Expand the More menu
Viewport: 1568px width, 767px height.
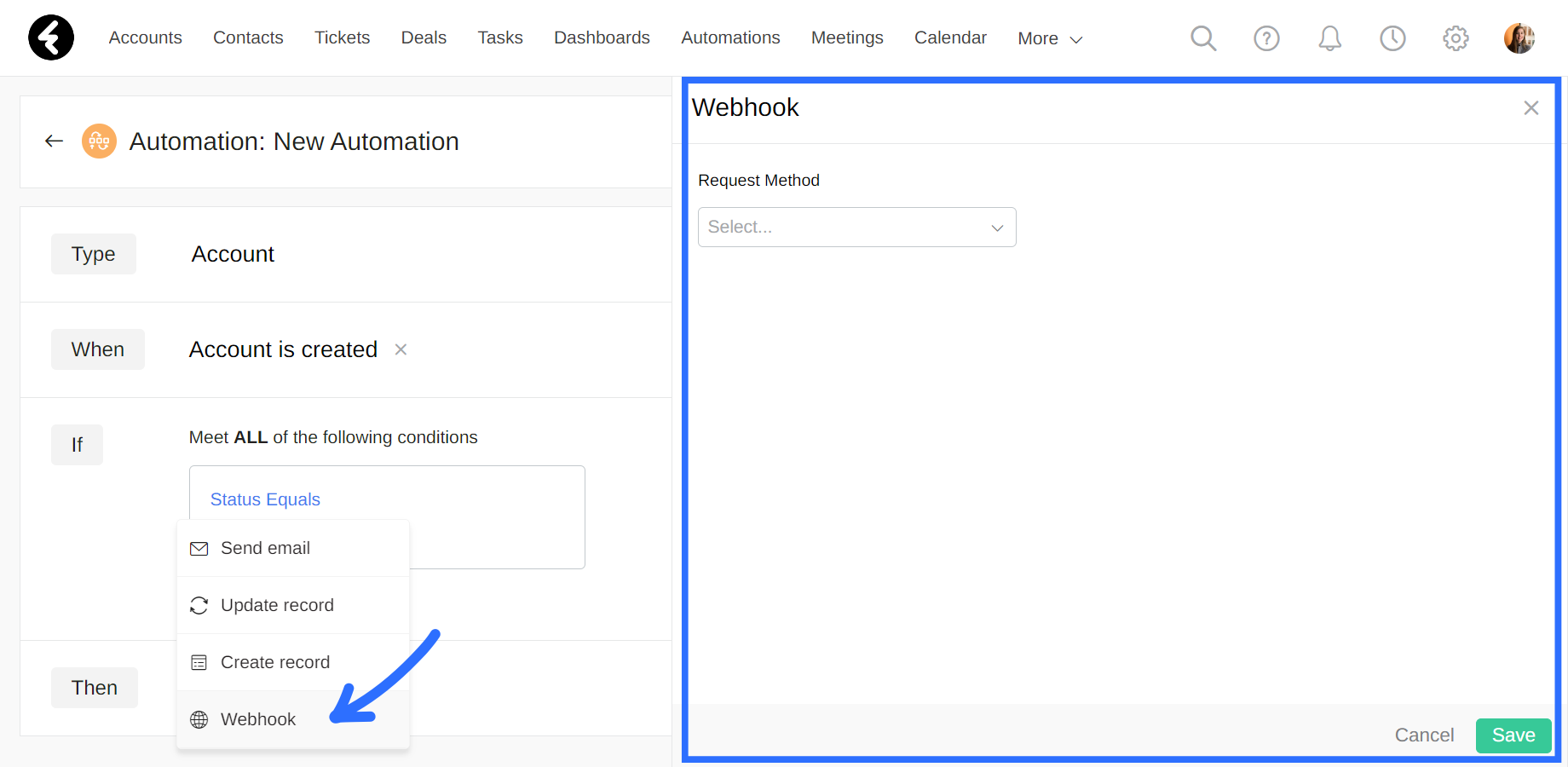1050,38
